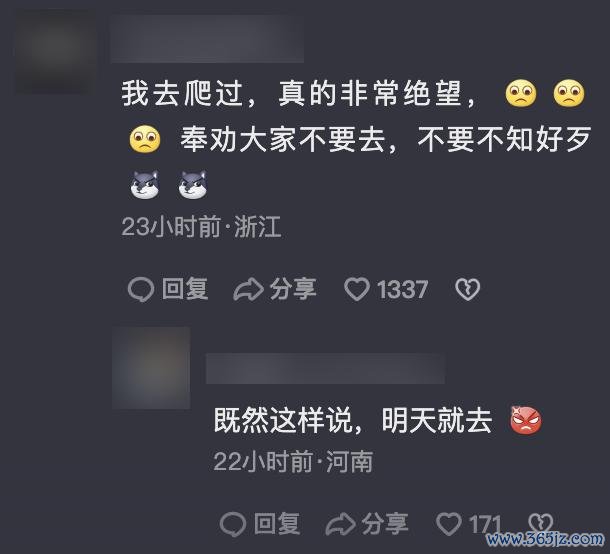The width and height of the screenshot is (610, 554).
Task: Click the 1337 like count
Action: [x=402, y=290]
